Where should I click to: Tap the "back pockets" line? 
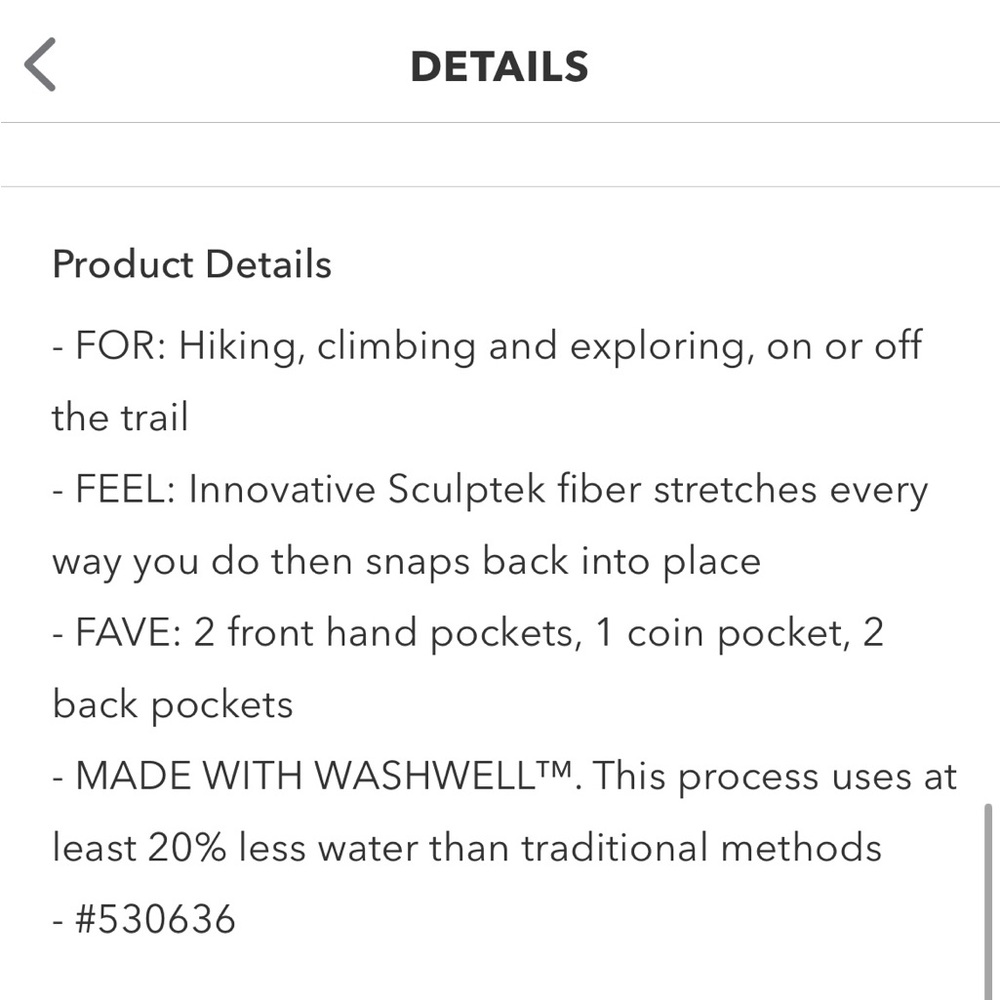click(x=172, y=705)
